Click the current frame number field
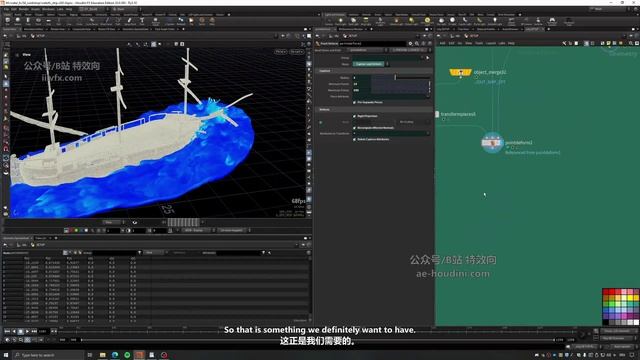 pyautogui.click(x=43, y=331)
